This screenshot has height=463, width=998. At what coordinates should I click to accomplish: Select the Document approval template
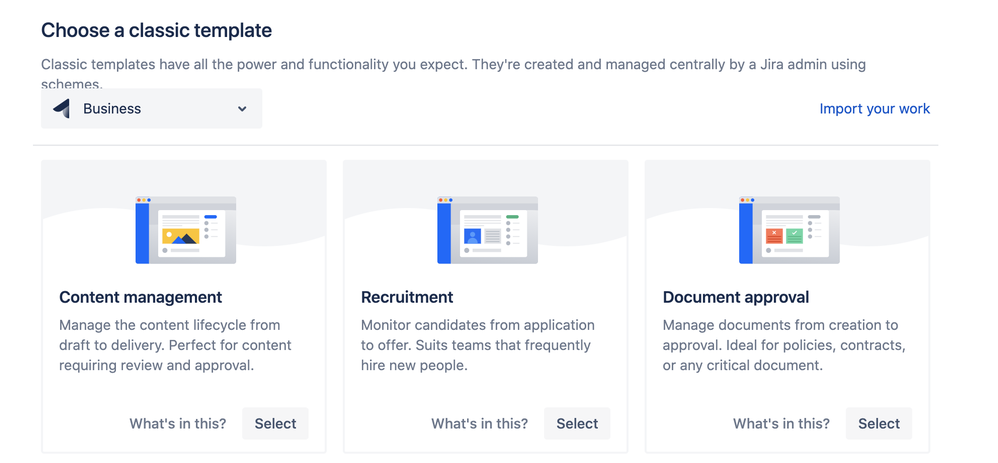(878, 424)
